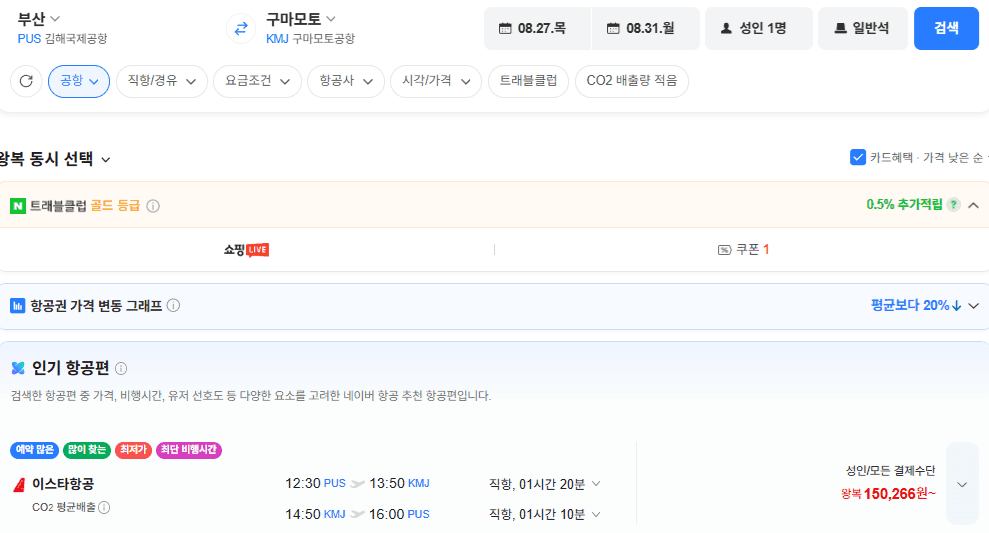Viewport: 989px width, 533px height.
Task: Open the 요금조건 filter dropdown
Action: (258, 81)
